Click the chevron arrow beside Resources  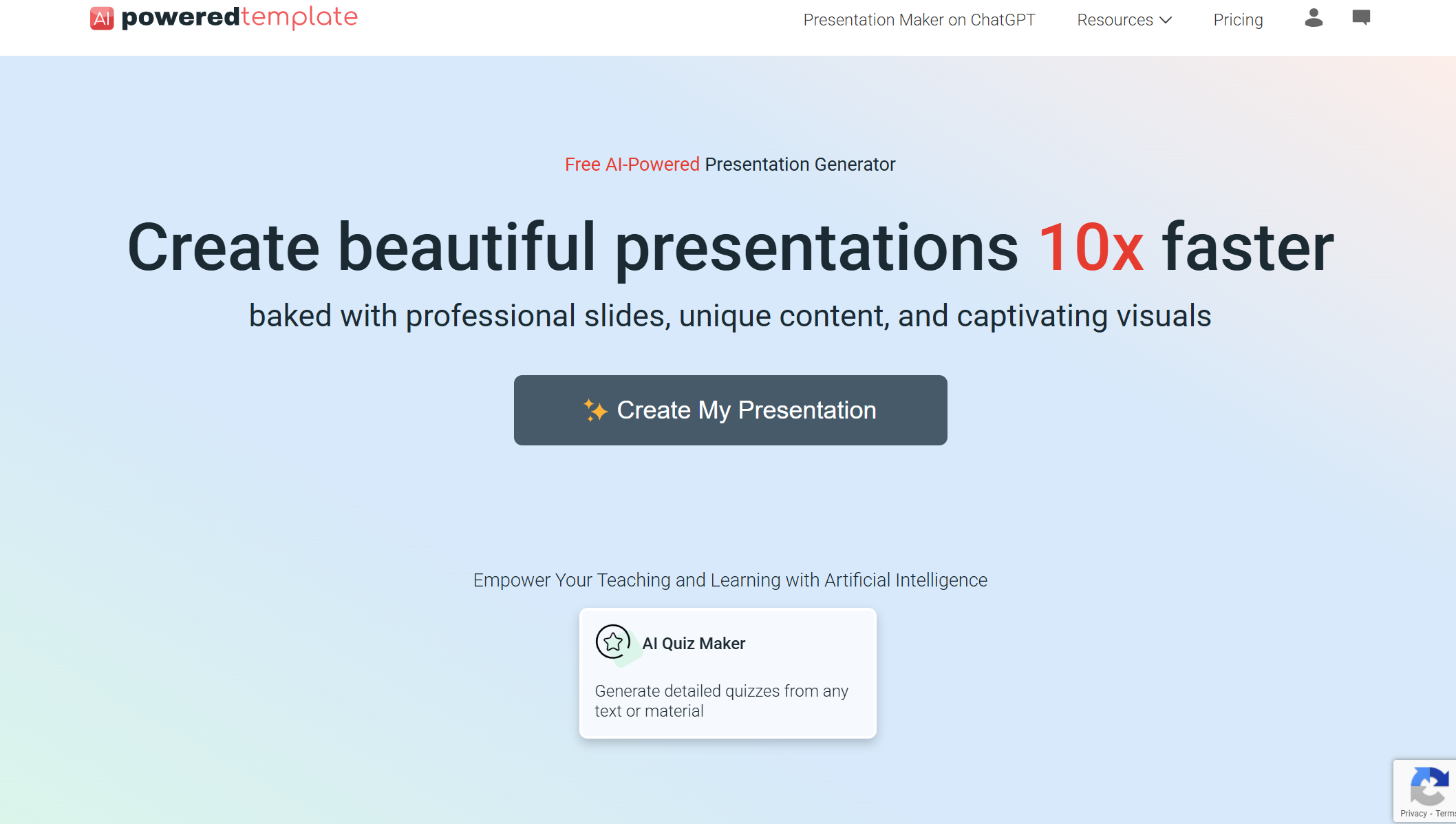[1166, 20]
